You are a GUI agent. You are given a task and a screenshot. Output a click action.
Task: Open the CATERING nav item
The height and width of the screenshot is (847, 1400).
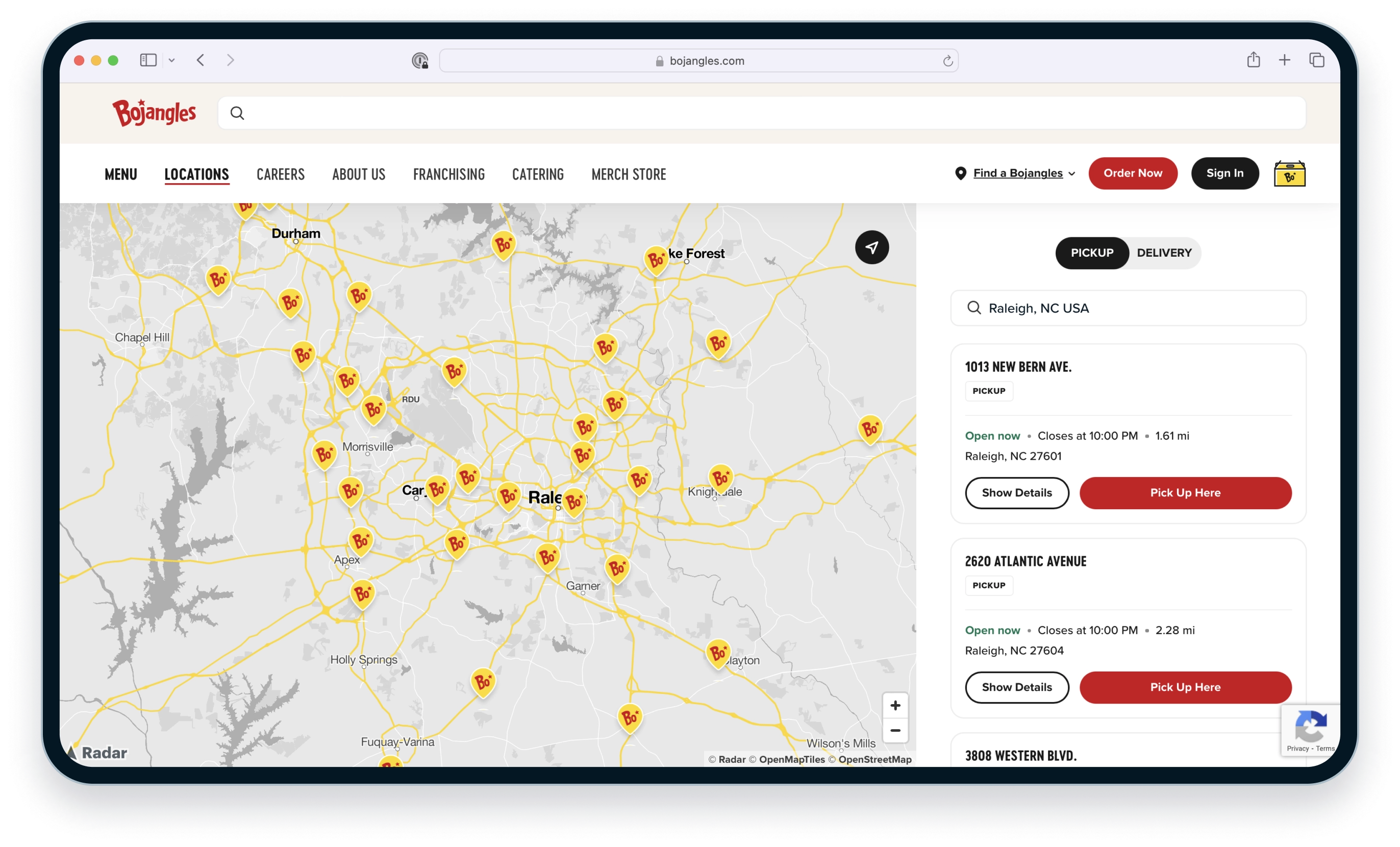click(x=538, y=175)
